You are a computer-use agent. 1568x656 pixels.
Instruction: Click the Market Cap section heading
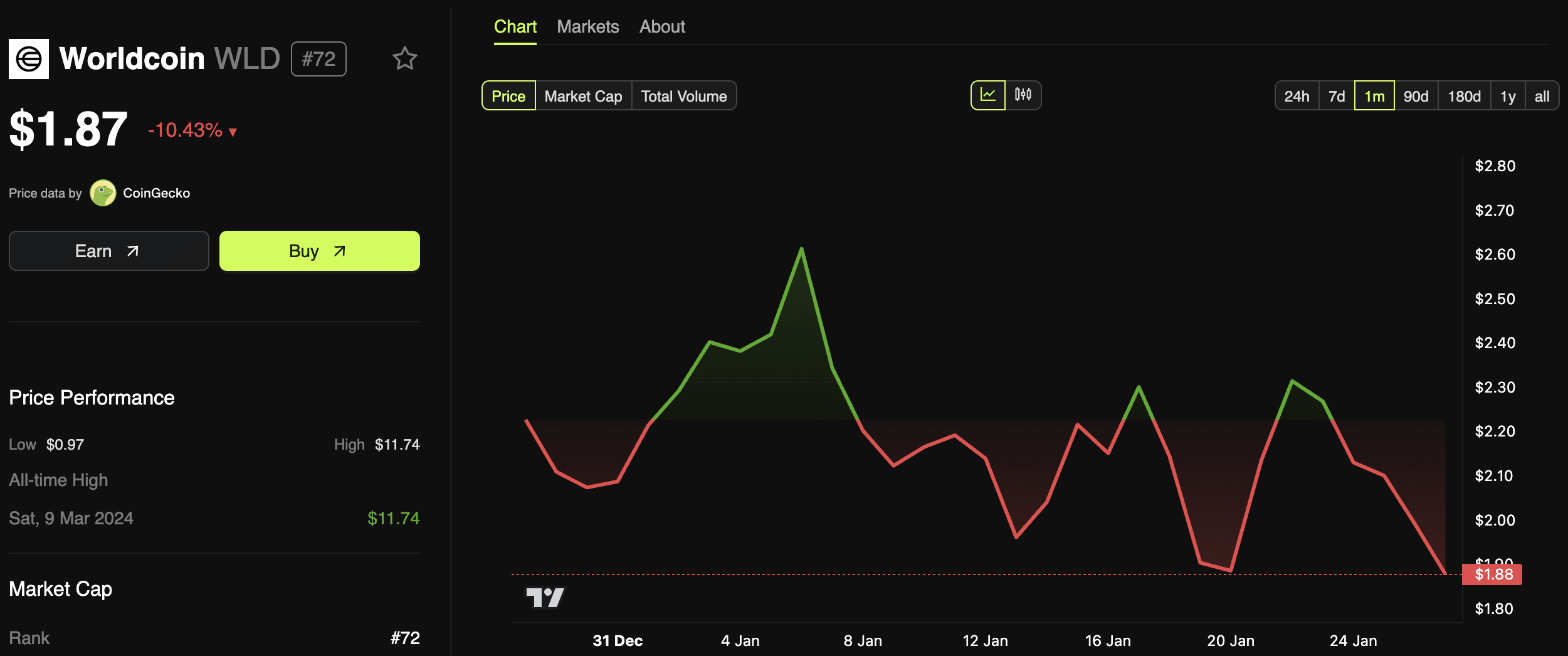(61, 589)
